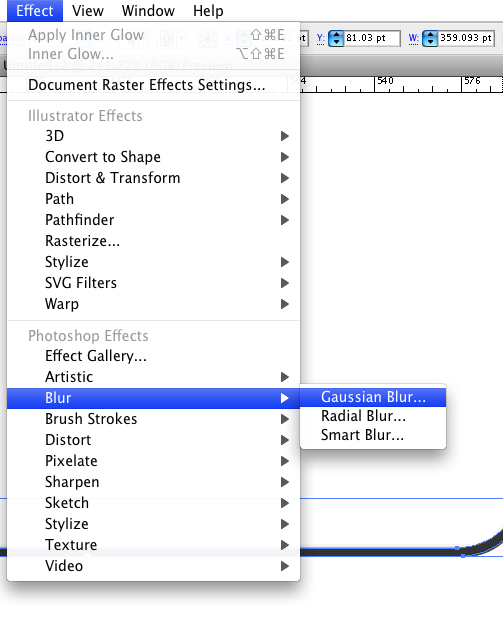503x634 pixels.
Task: Open the Sharpen submenu
Action: [x=153, y=482]
